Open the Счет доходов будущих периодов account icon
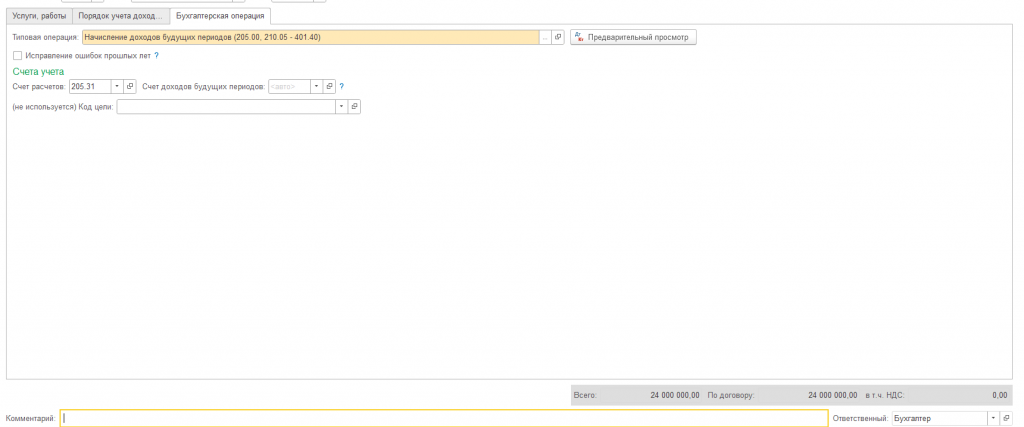The height and width of the screenshot is (427, 1024). pos(330,86)
